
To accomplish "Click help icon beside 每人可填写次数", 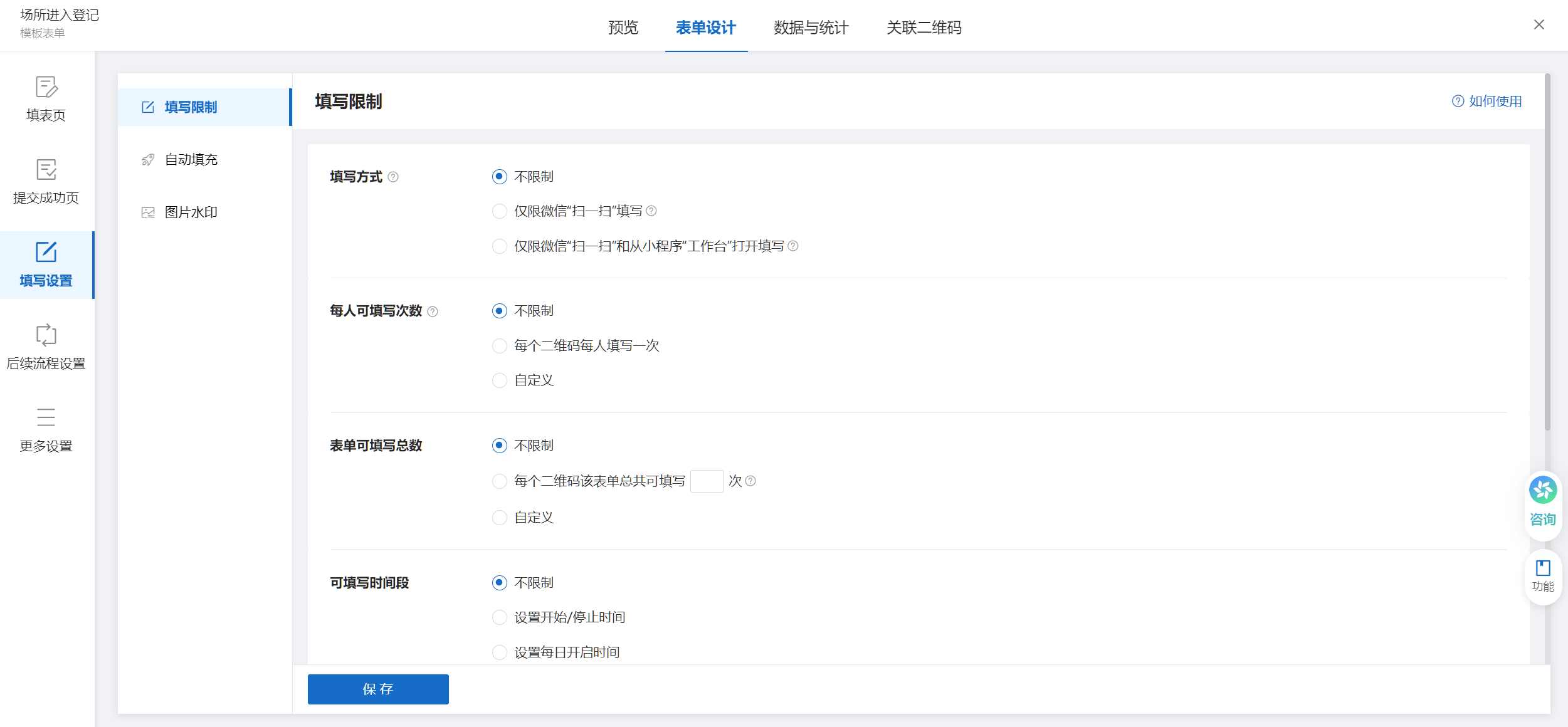I will point(433,311).
